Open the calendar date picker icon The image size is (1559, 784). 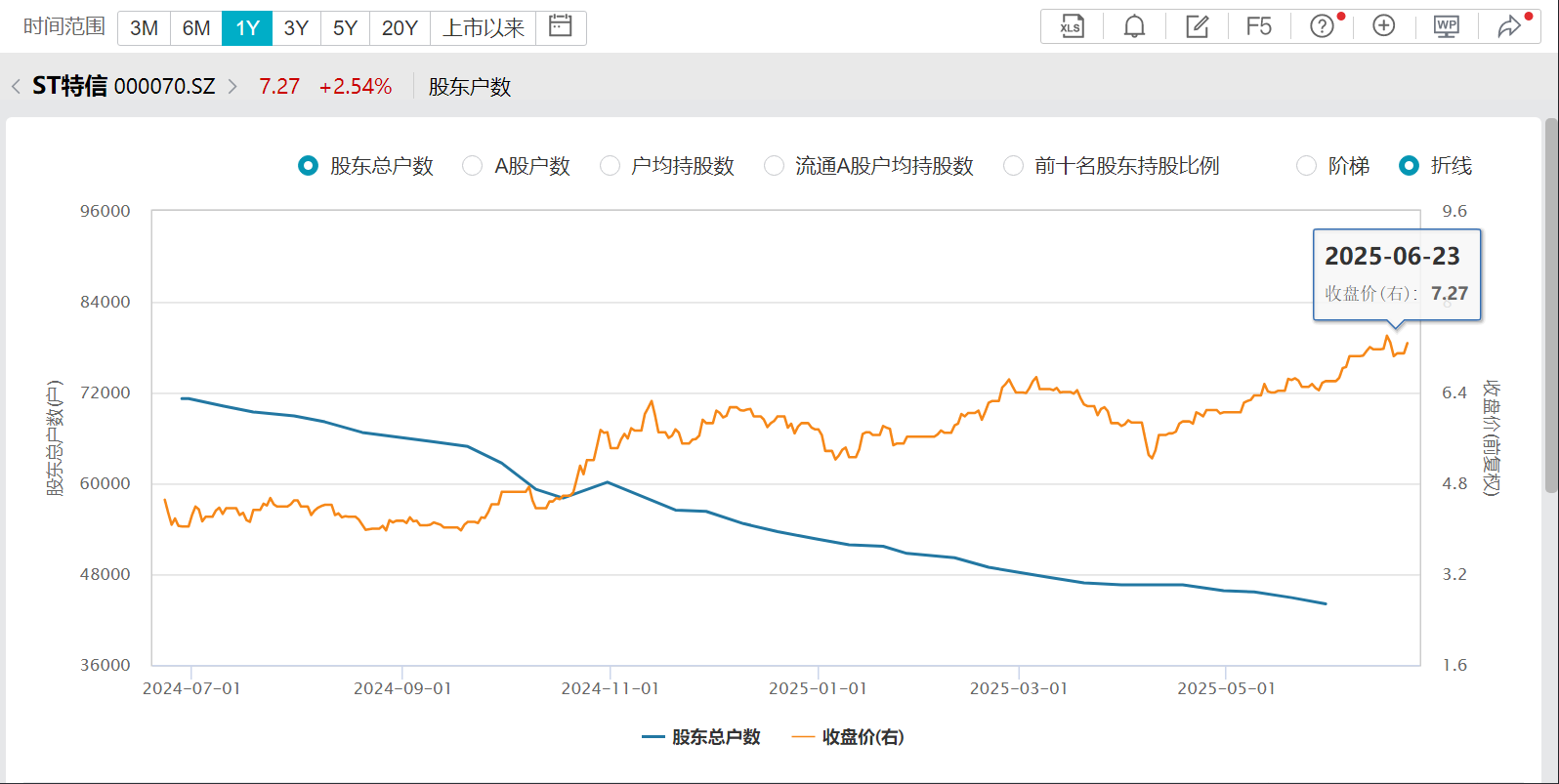(561, 27)
